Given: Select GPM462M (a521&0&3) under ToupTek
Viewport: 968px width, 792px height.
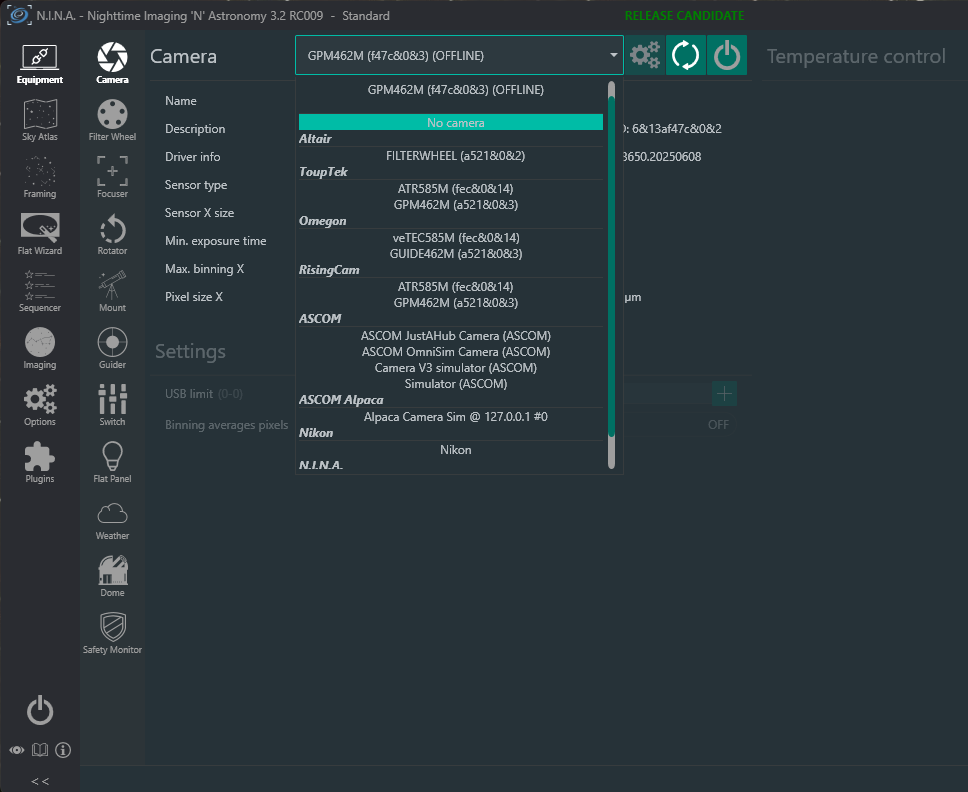Looking at the screenshot, I should click(x=456, y=205).
